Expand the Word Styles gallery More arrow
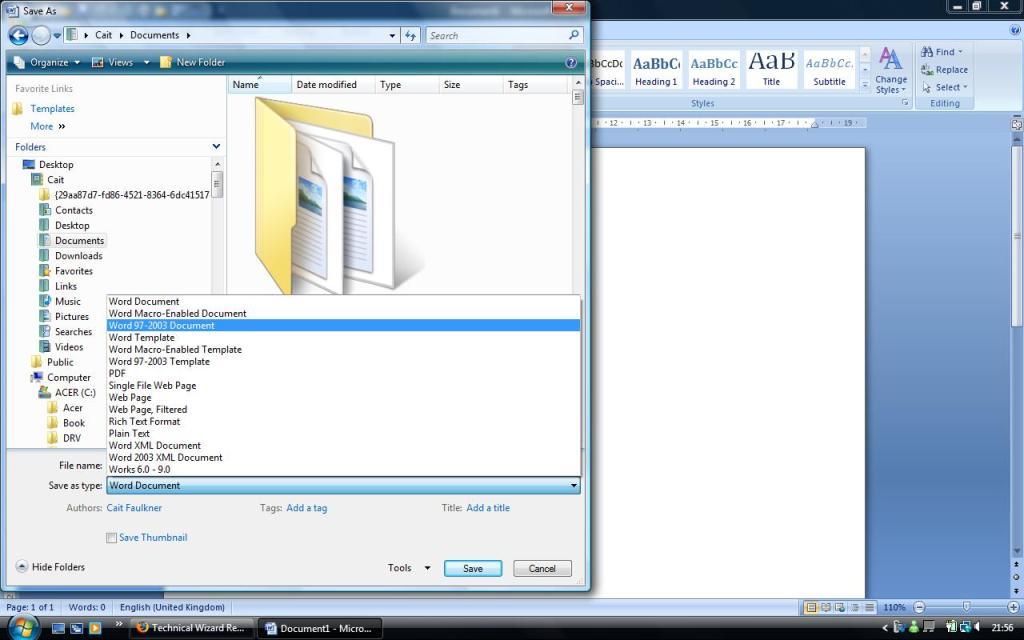 click(865, 85)
